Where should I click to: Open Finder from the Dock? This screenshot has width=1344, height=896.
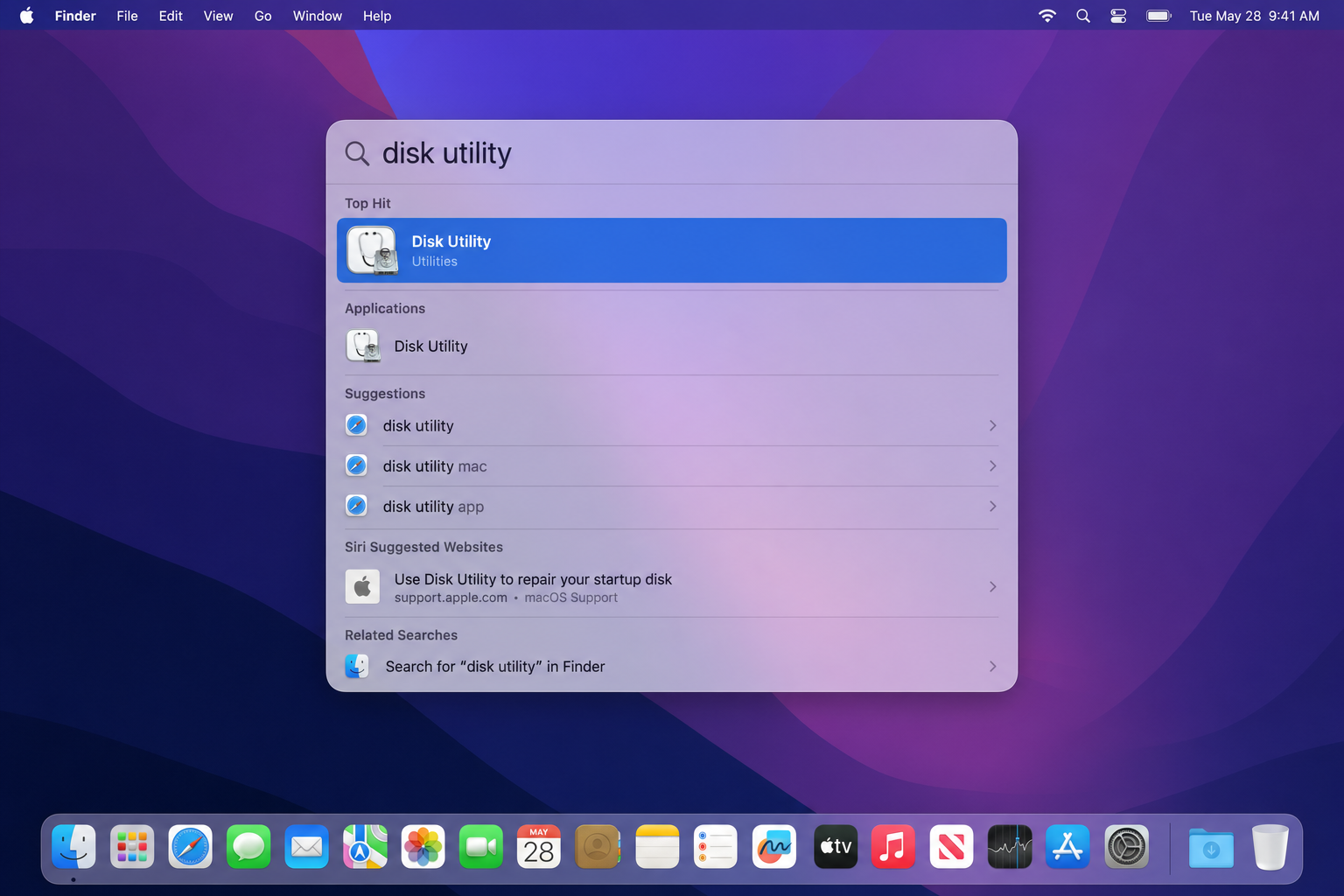[73, 847]
